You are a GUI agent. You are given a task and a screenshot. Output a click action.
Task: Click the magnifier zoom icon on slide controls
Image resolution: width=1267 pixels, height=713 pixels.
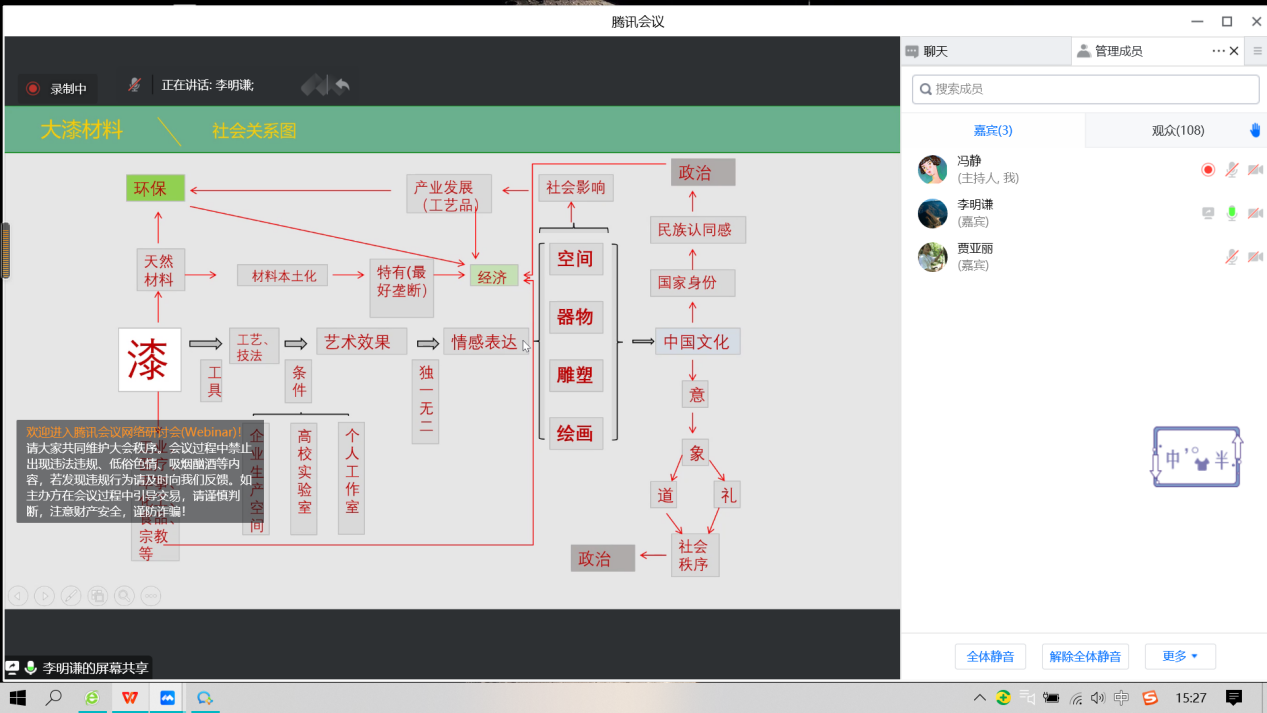pos(124,596)
